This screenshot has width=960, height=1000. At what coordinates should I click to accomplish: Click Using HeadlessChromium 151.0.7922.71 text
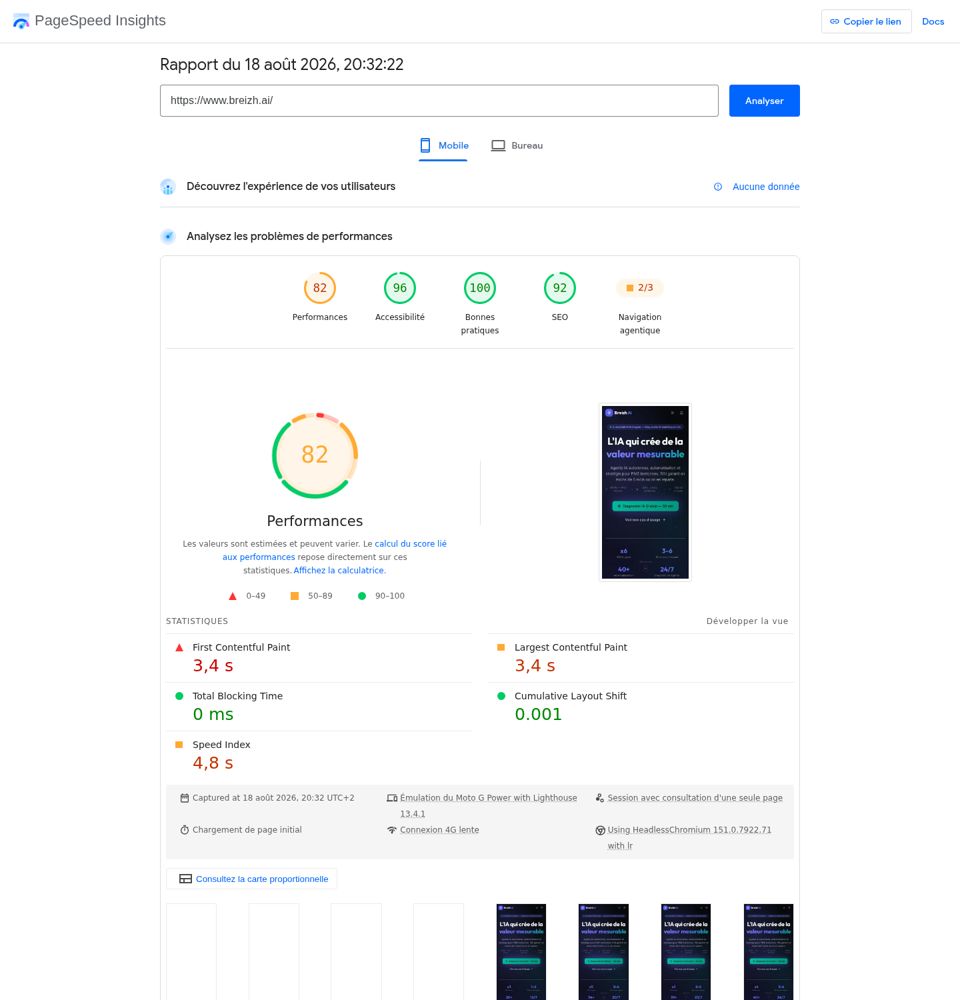coord(690,837)
